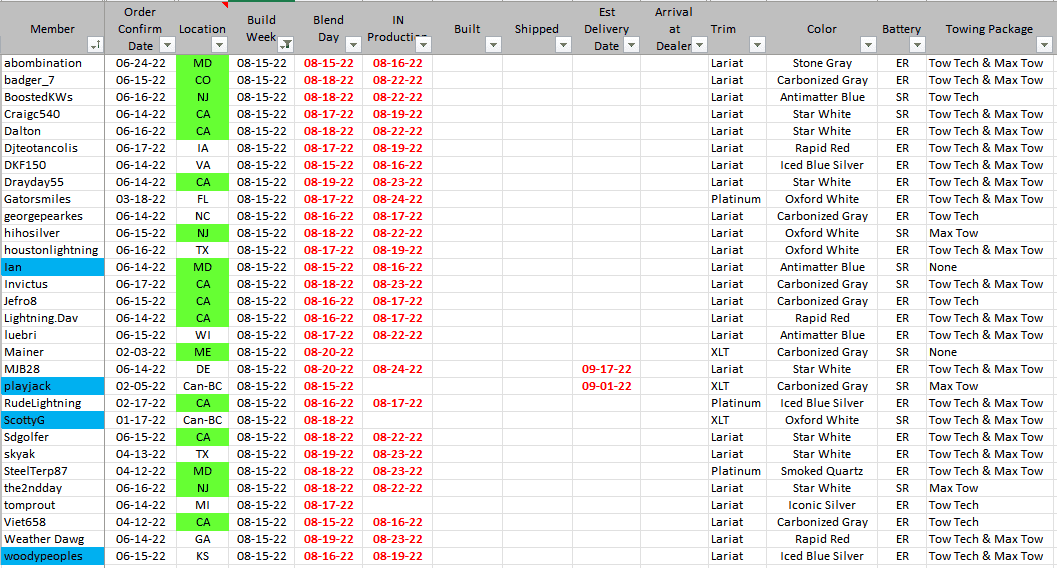
Task: Open the Order Confirm Date filter dropdown
Action: 167,45
